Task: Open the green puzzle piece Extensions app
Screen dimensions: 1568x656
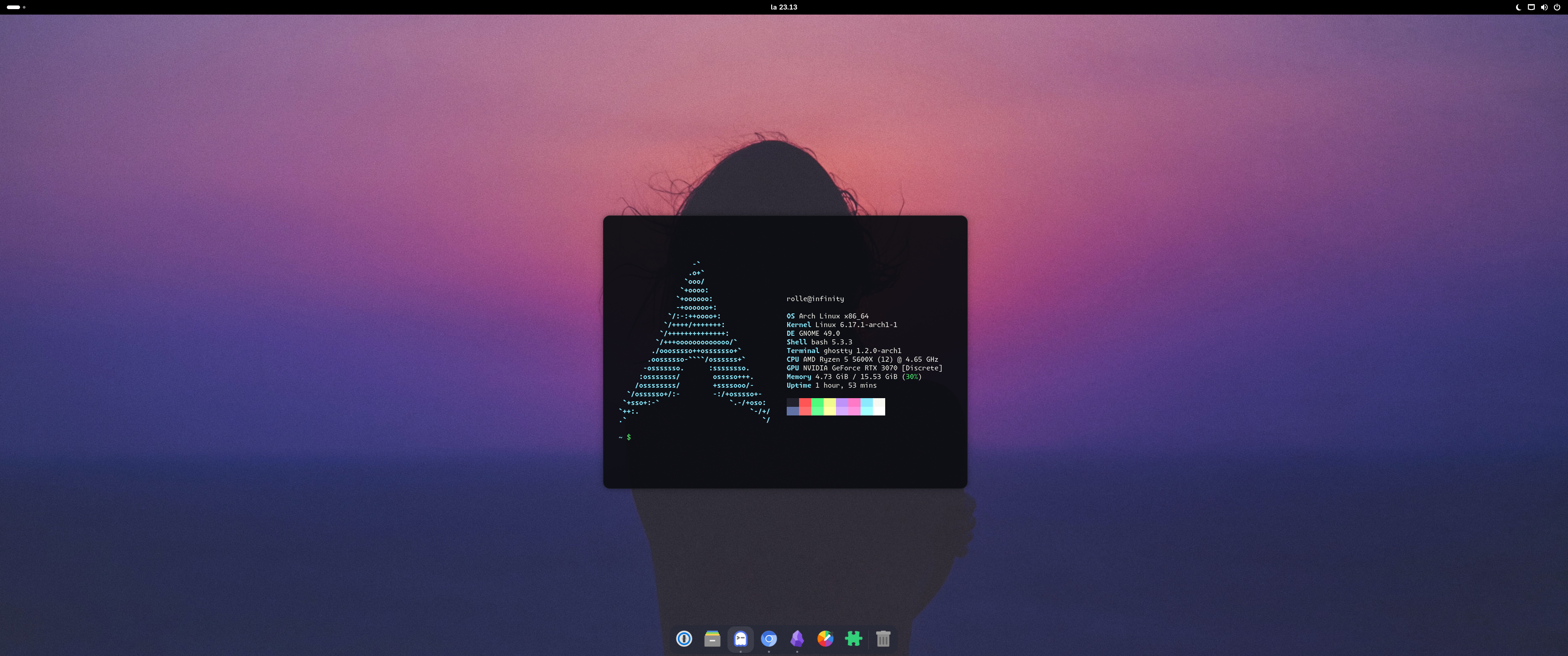Action: click(x=853, y=638)
